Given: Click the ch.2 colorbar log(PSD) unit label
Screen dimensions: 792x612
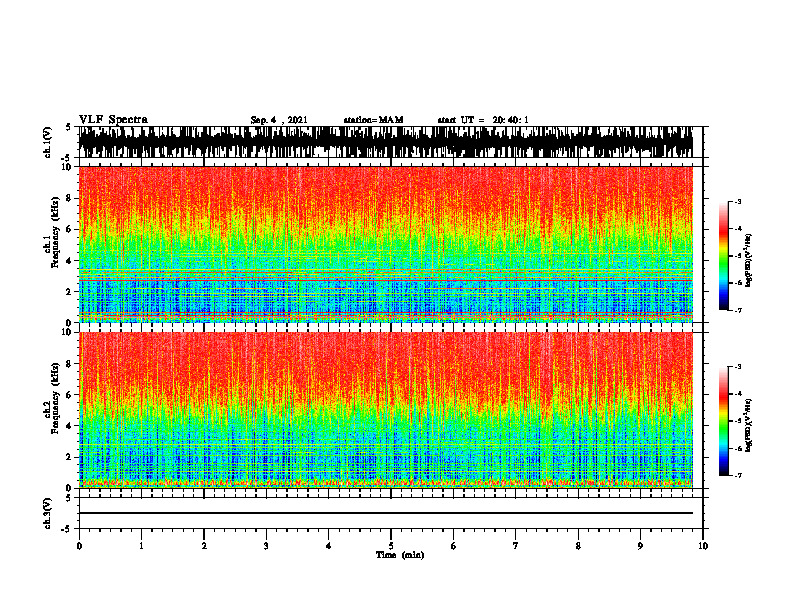Looking at the screenshot, I should tap(749, 424).
